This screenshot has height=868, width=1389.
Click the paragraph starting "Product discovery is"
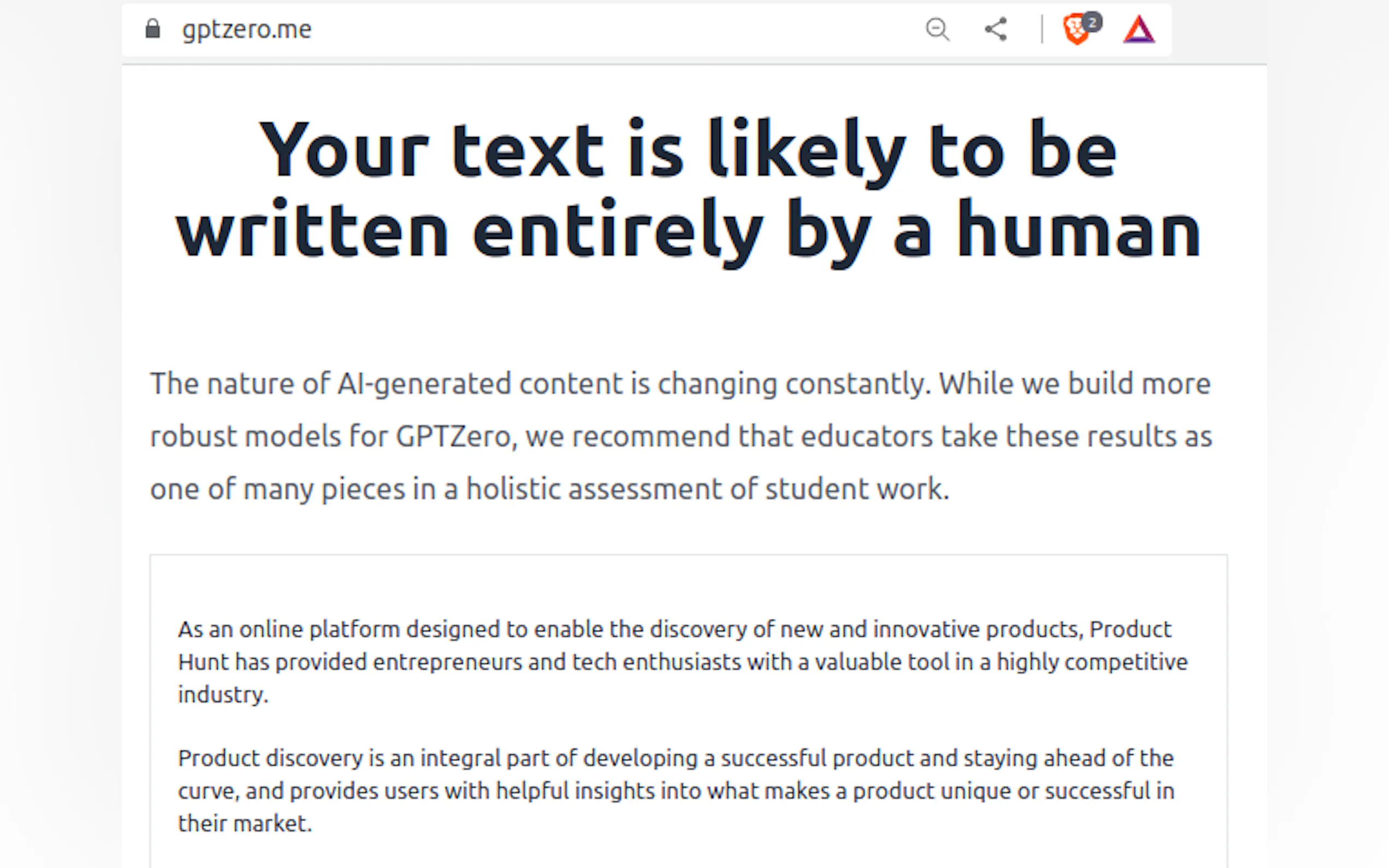(676, 790)
